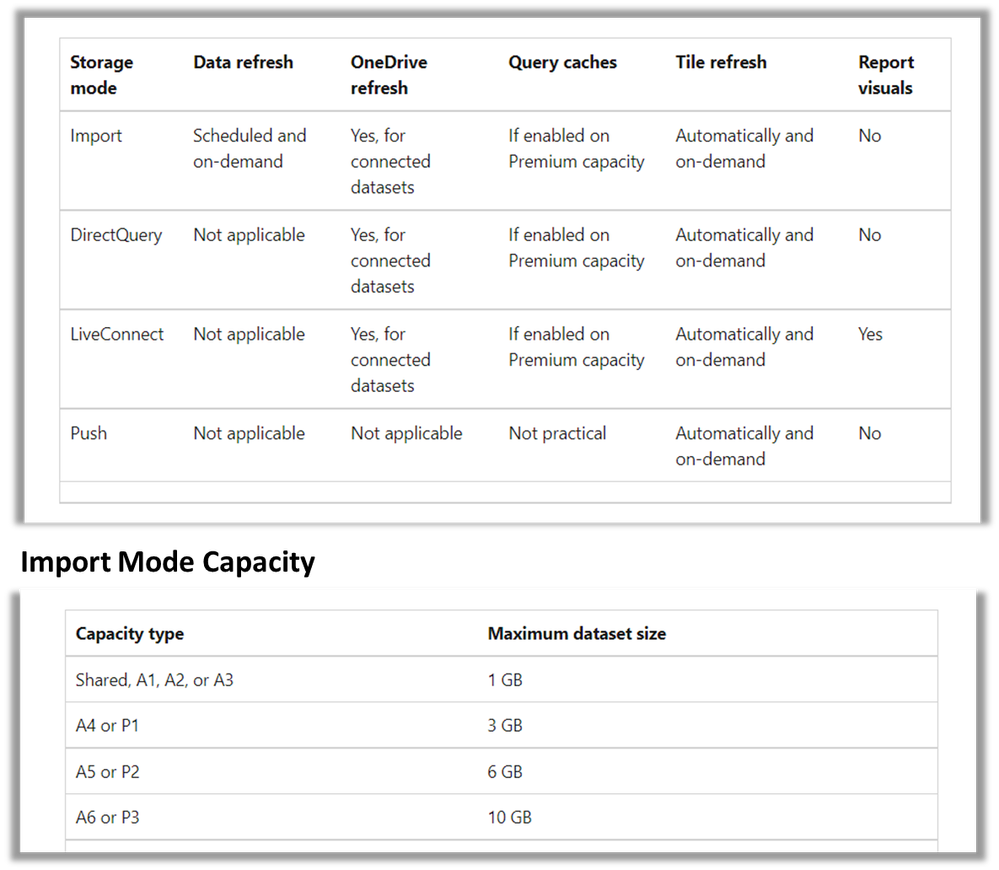Click the Storage mode column header
The image size is (999, 870).
[x=101, y=75]
